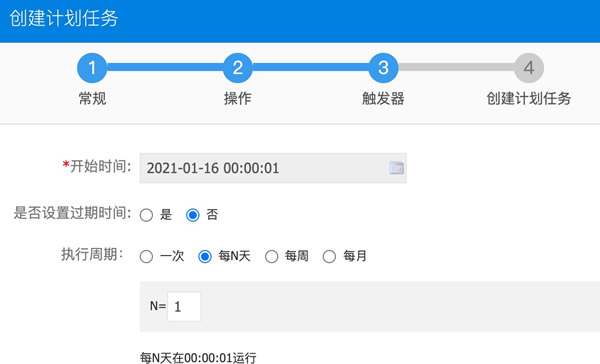Click the blue progress bar between steps 1 and 2

point(165,67)
